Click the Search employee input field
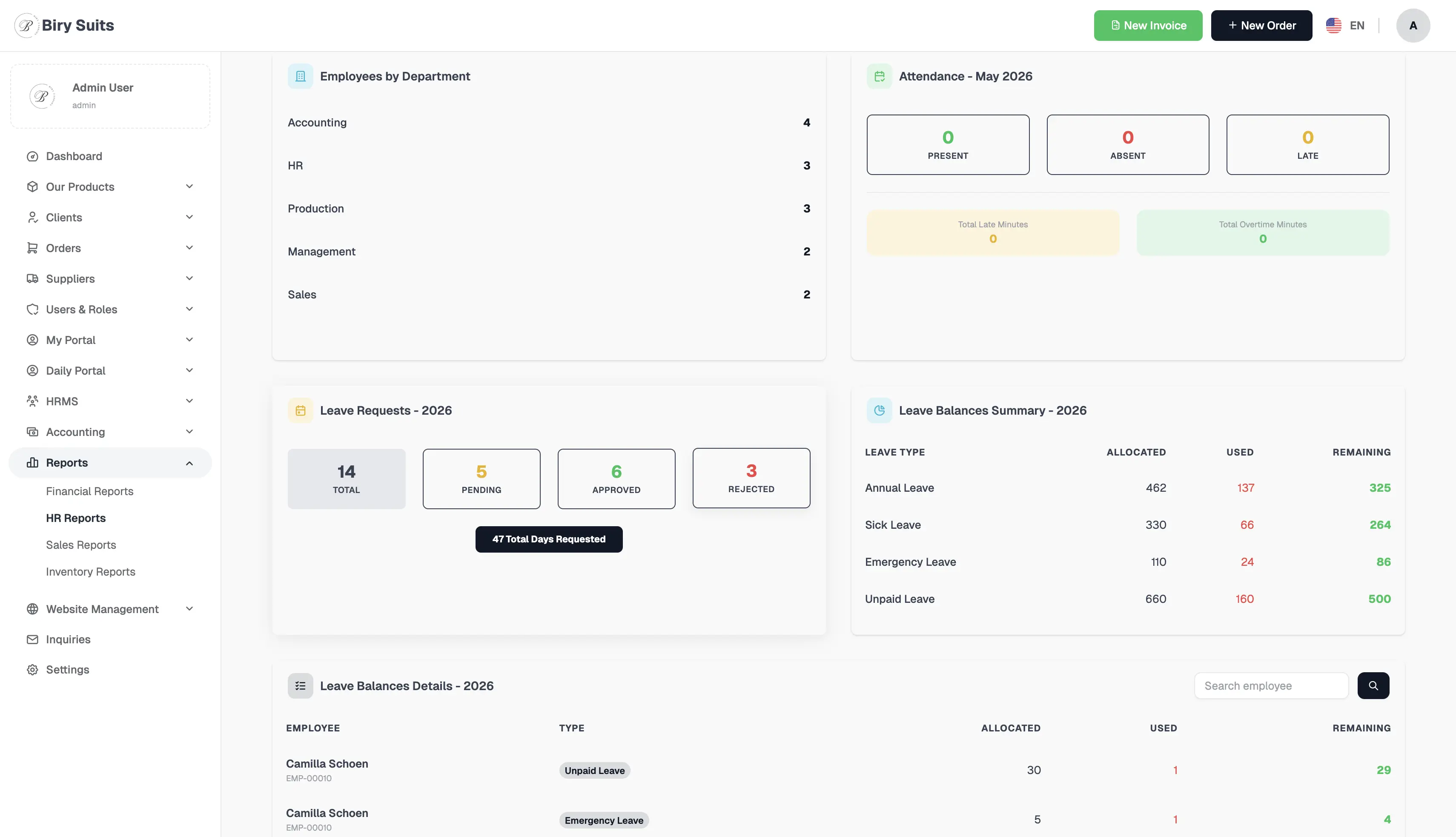This screenshot has height=837, width=1456. point(1272,686)
